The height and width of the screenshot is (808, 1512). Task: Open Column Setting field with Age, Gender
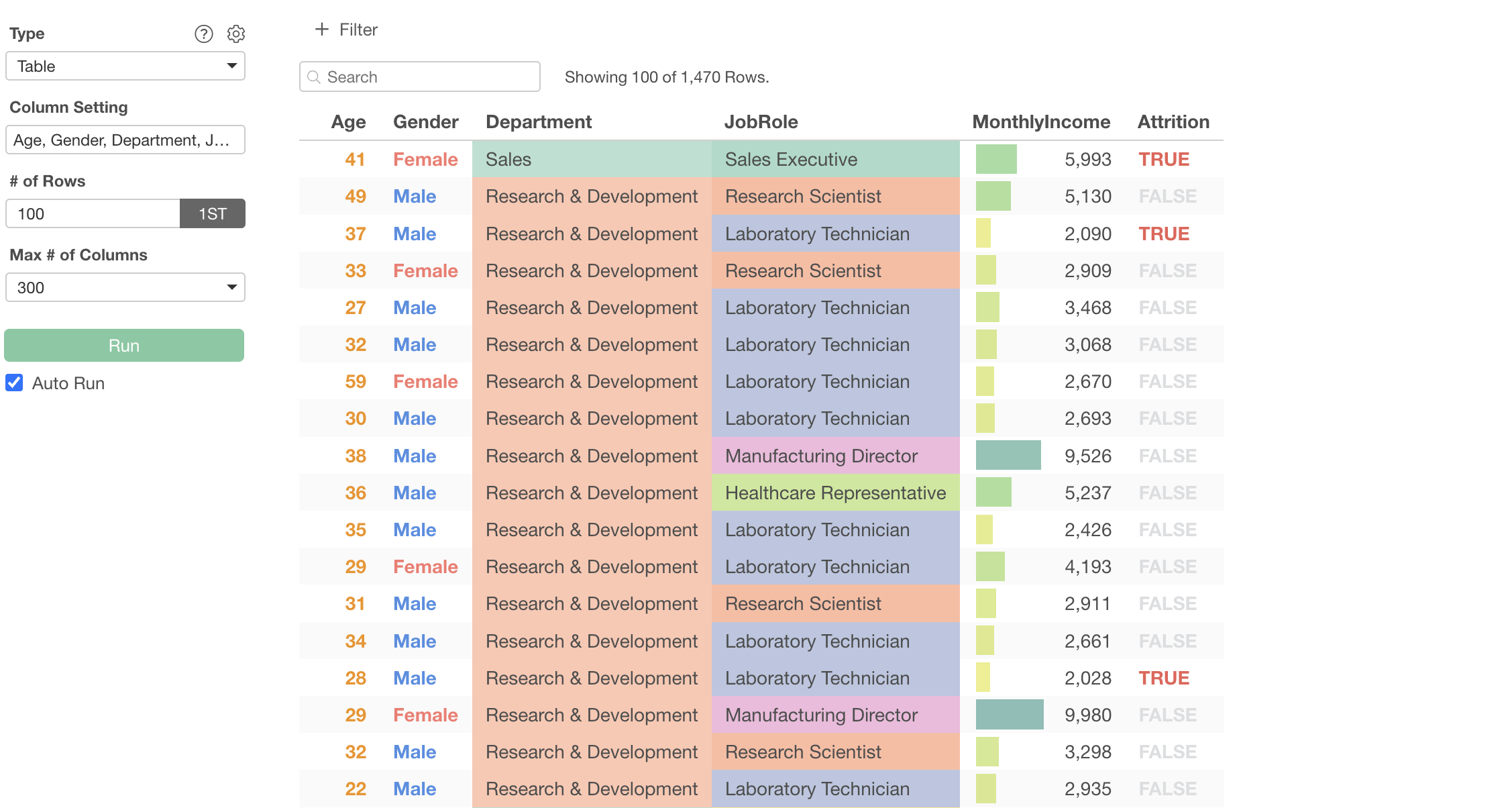[125, 140]
